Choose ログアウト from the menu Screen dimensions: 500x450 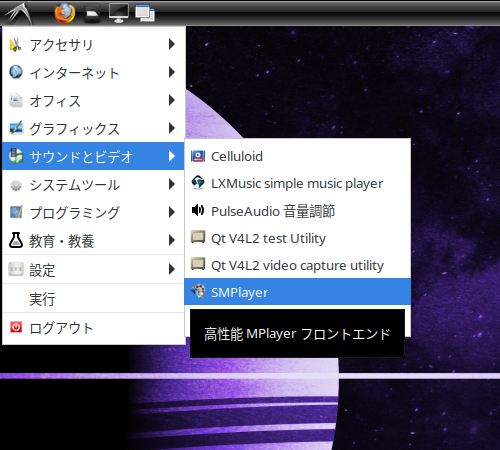pyautogui.click(x=94, y=328)
